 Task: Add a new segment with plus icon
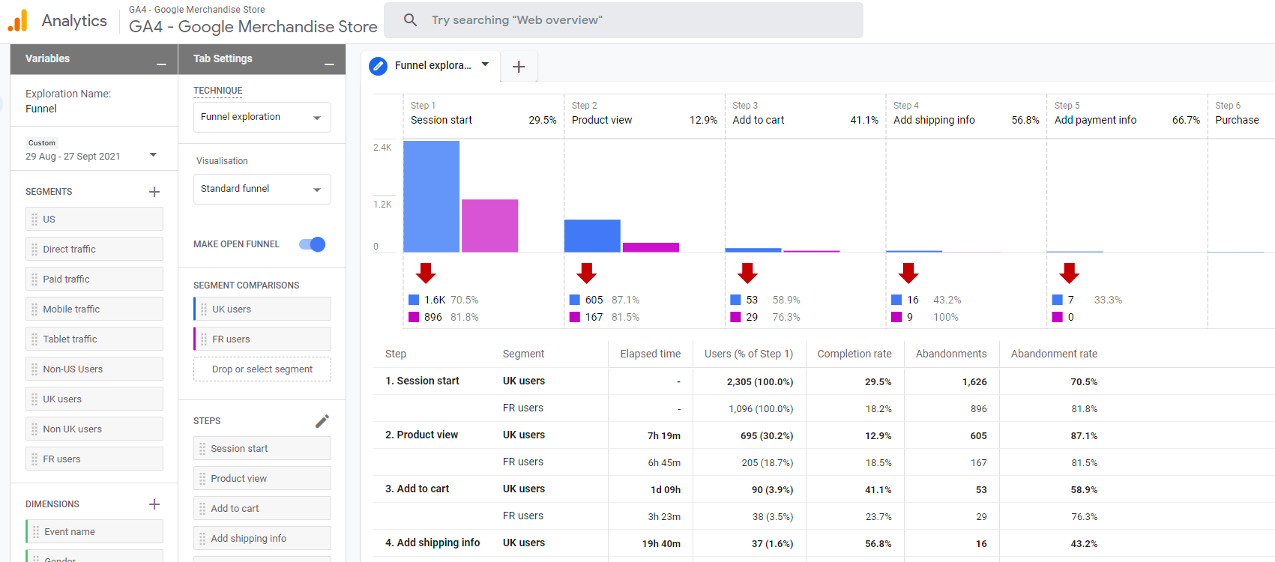click(x=154, y=192)
